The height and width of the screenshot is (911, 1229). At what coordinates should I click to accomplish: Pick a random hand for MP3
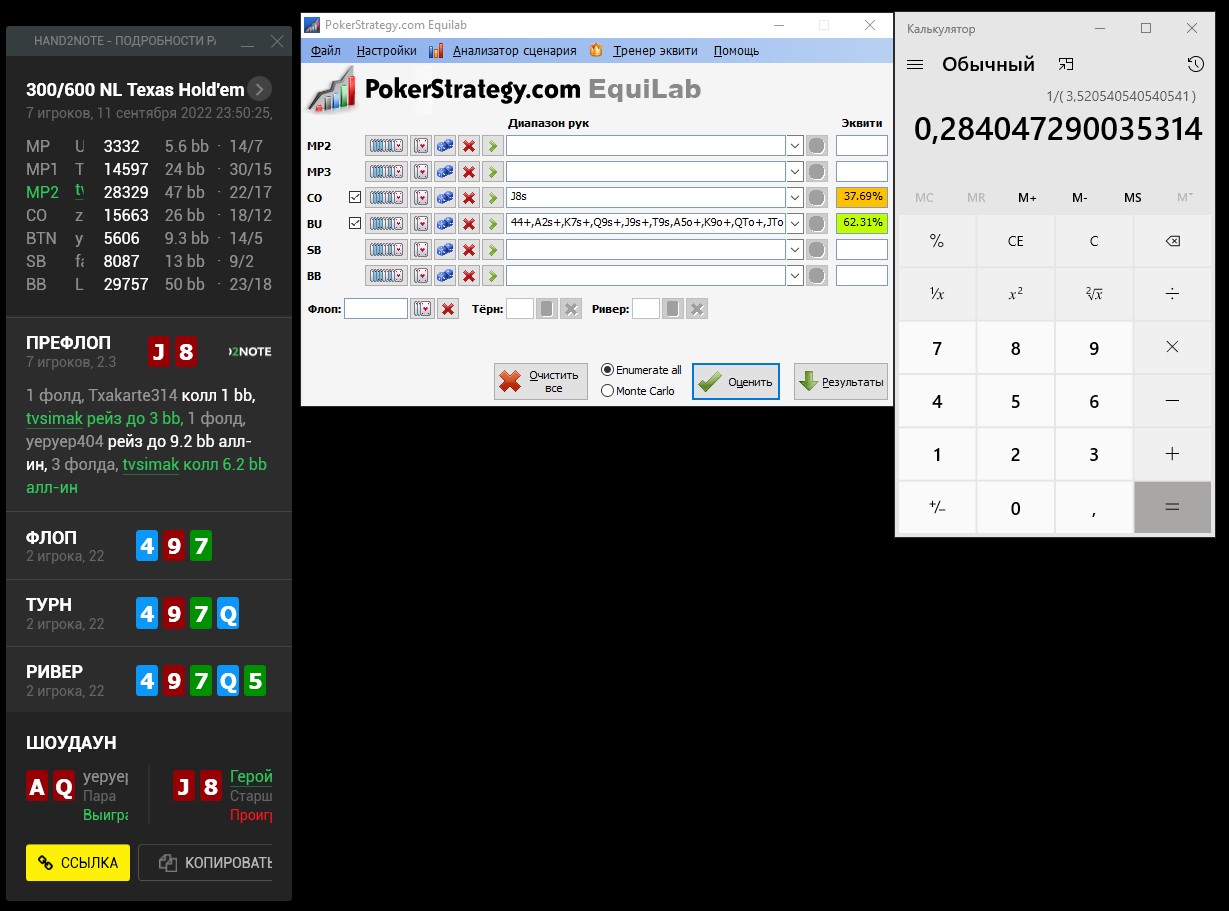click(x=444, y=172)
